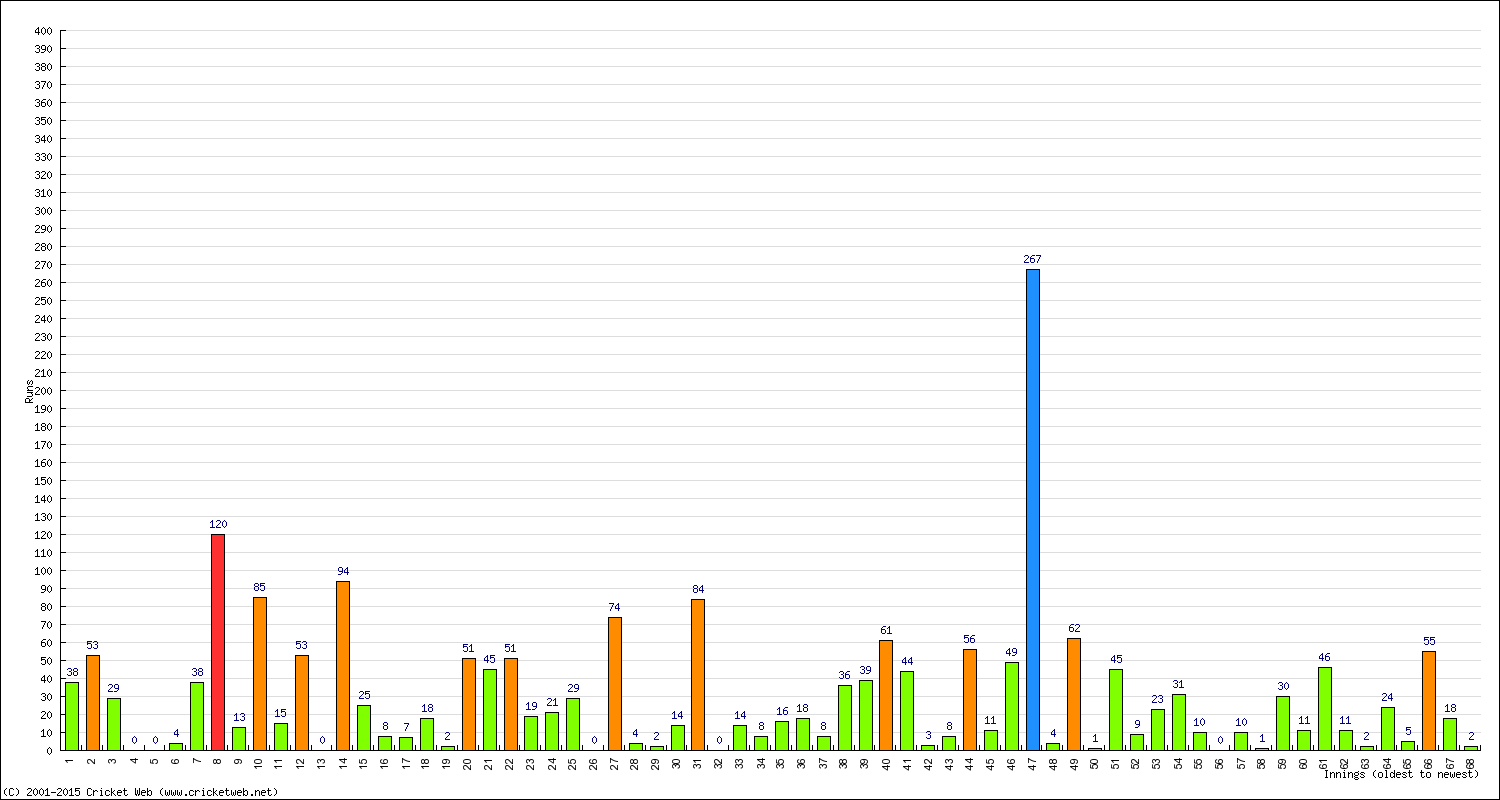Select the green bar labeled 49
This screenshot has height=800, width=1500.
[x=1012, y=706]
